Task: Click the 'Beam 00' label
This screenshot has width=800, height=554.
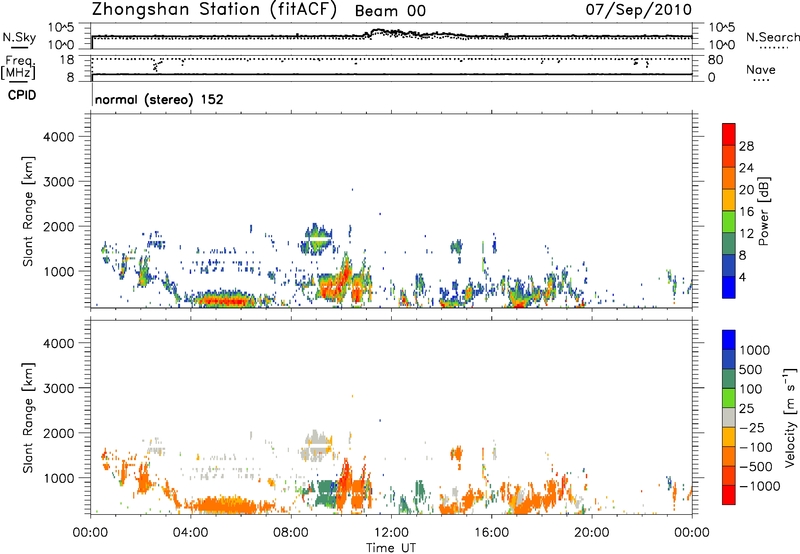Action: click(390, 11)
